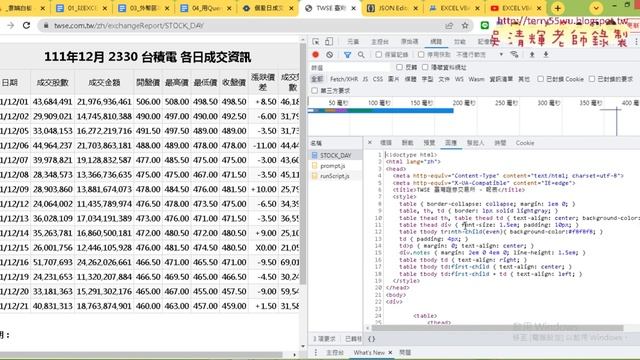Toggle the network filter funnel icon
Viewport: 640px width, 360px height.
347,55
